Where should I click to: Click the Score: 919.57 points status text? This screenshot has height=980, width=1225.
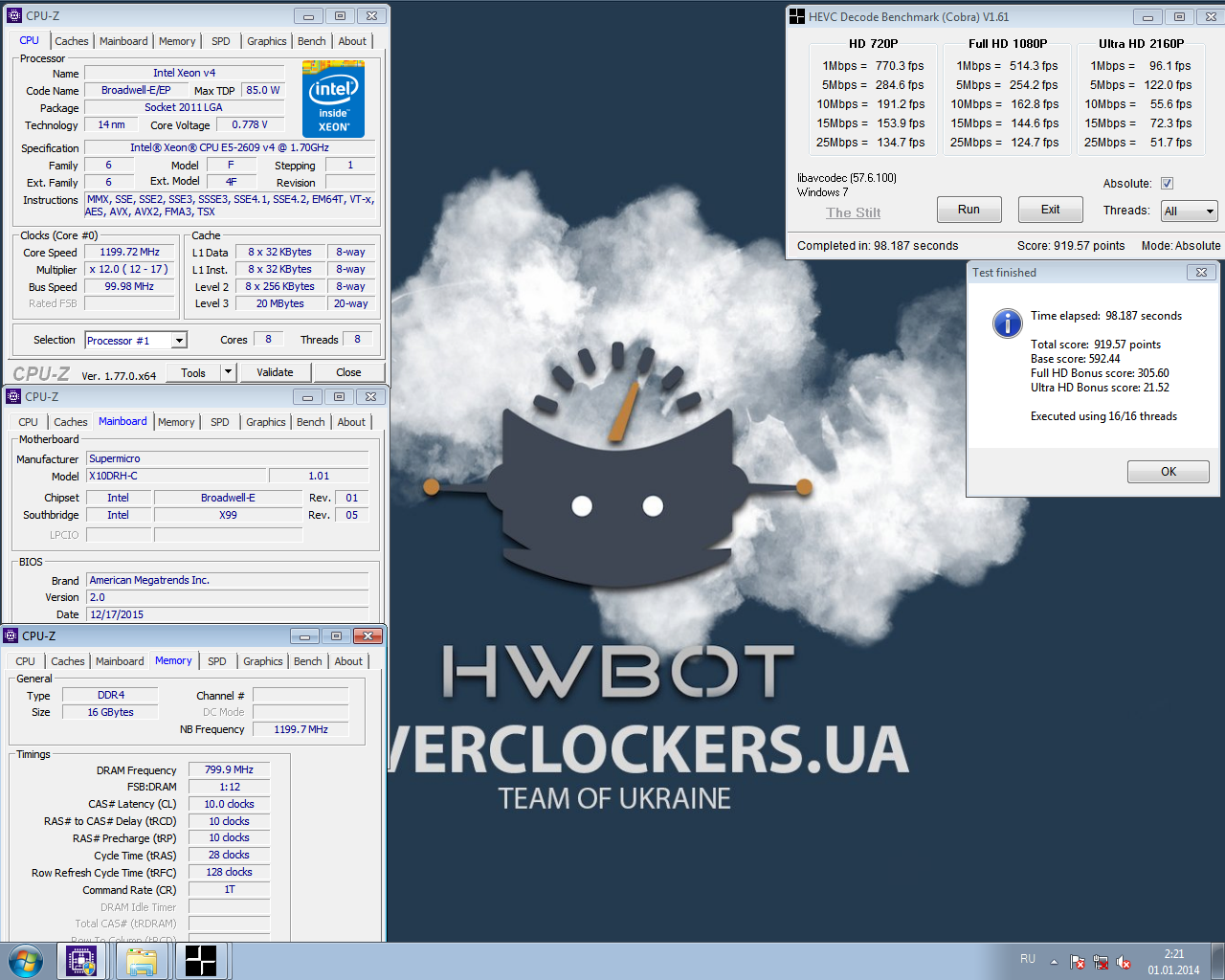coord(1071,246)
